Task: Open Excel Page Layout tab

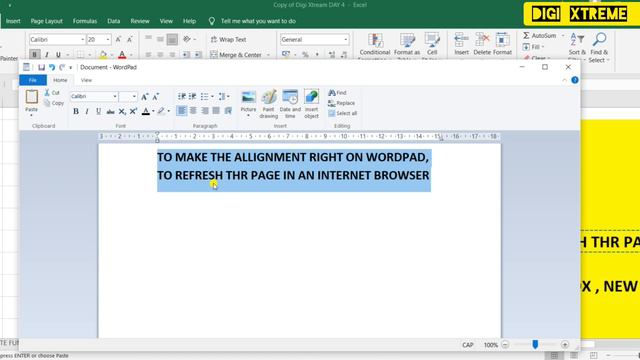Action: tap(47, 21)
